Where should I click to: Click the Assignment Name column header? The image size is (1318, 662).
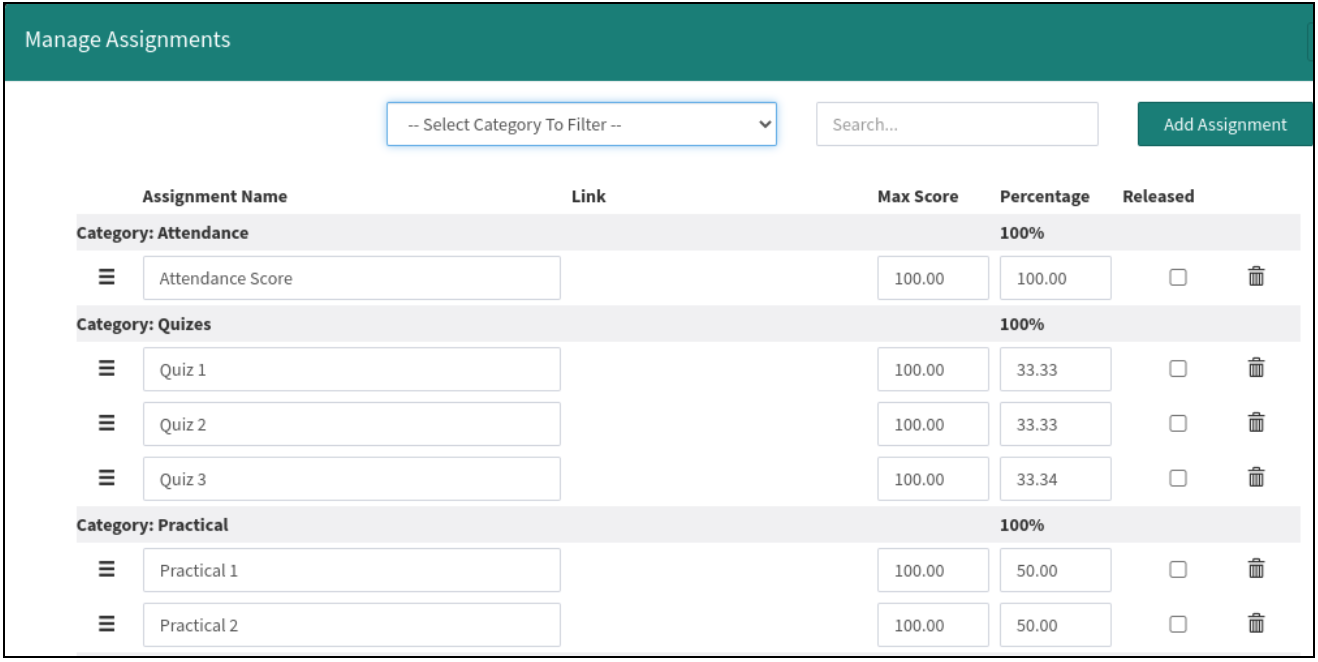coord(215,196)
